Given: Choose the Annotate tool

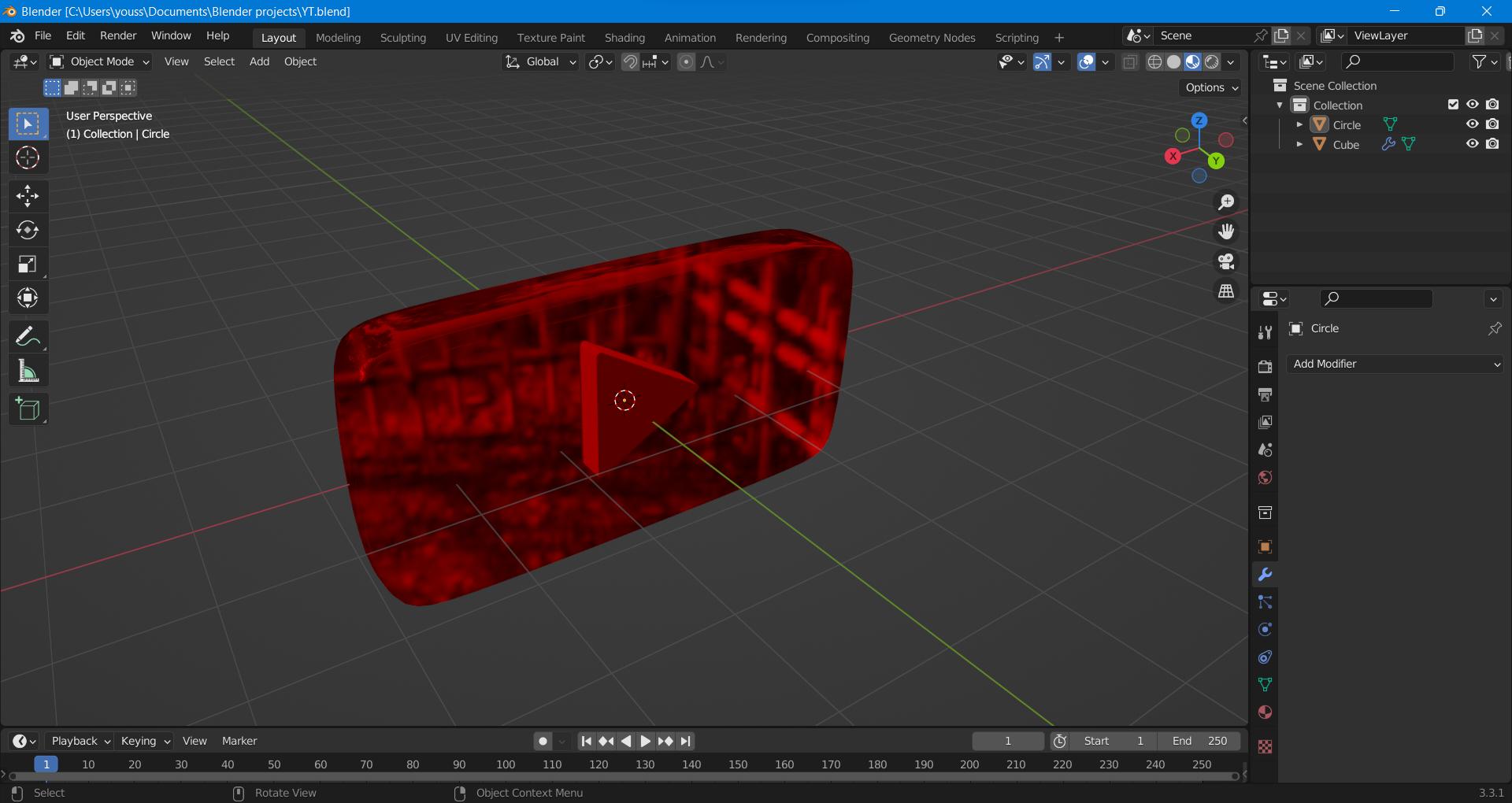Looking at the screenshot, I should 28,337.
